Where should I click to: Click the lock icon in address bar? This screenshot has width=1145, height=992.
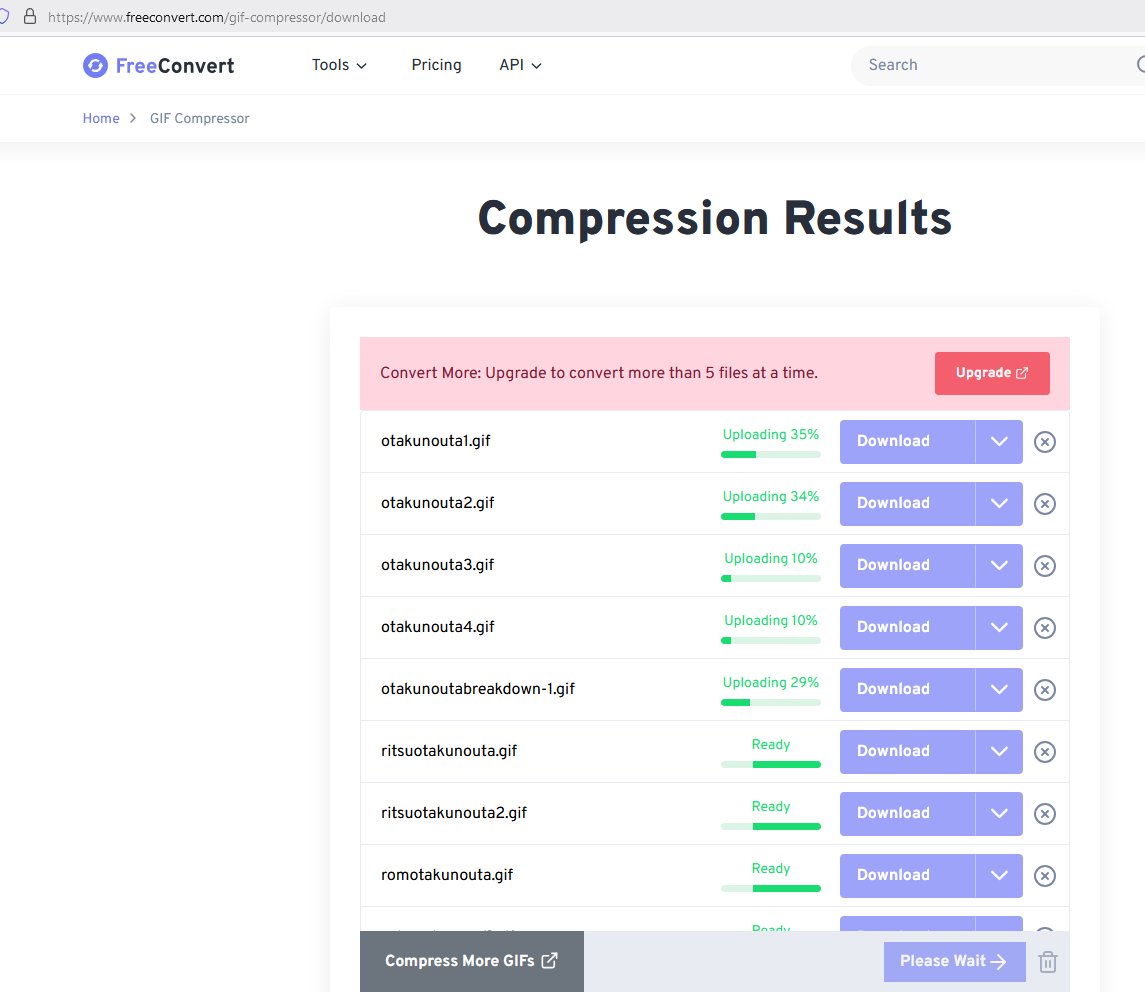(x=30, y=17)
